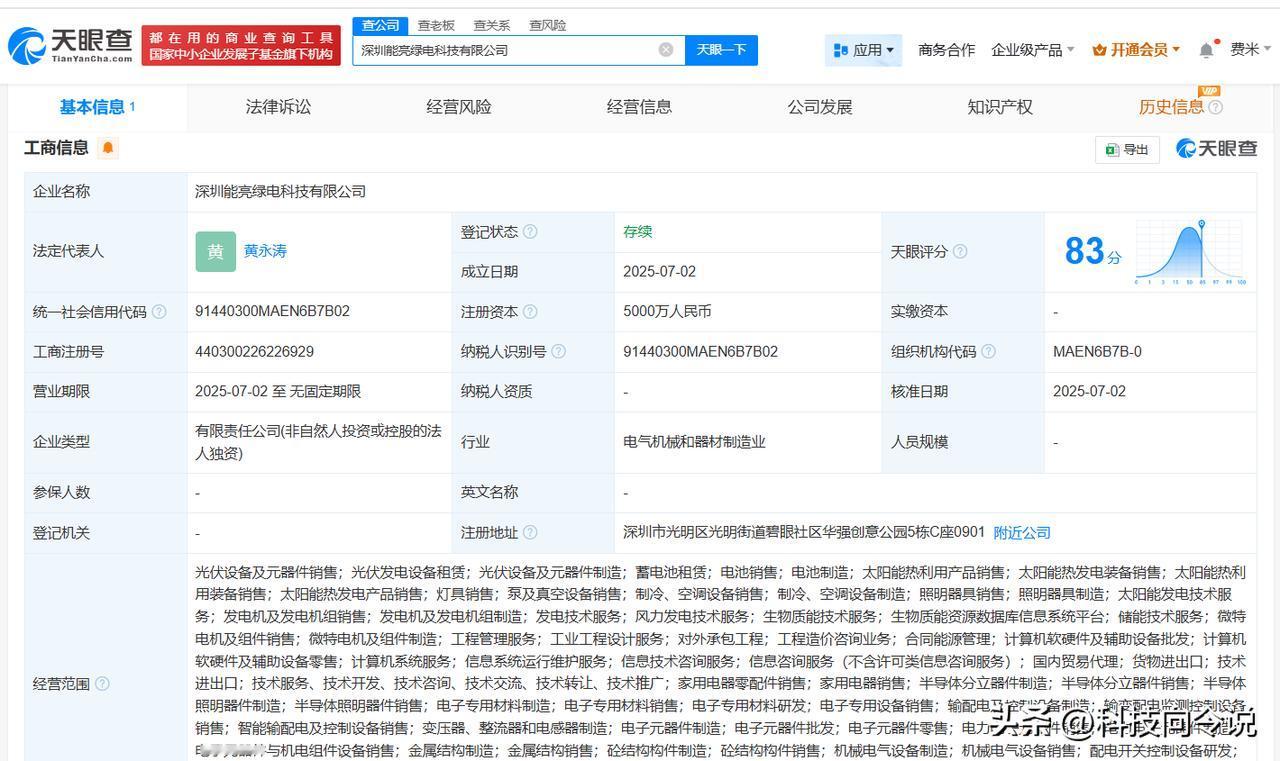1280x761 pixels.
Task: Open the 公司发展 tab
Action: coord(820,107)
